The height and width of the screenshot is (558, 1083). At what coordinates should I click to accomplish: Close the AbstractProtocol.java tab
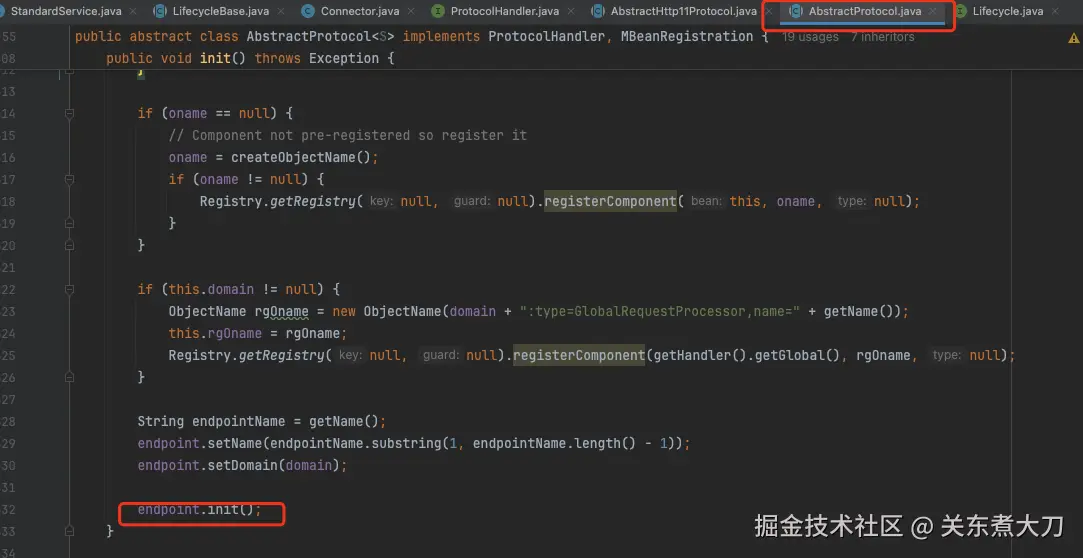[x=933, y=12]
